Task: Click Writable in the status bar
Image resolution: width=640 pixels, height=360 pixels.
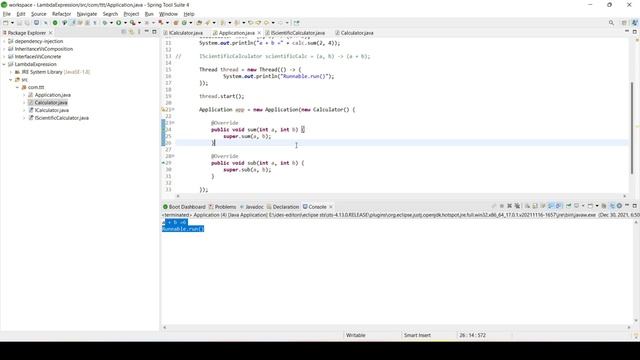Action: [356, 335]
